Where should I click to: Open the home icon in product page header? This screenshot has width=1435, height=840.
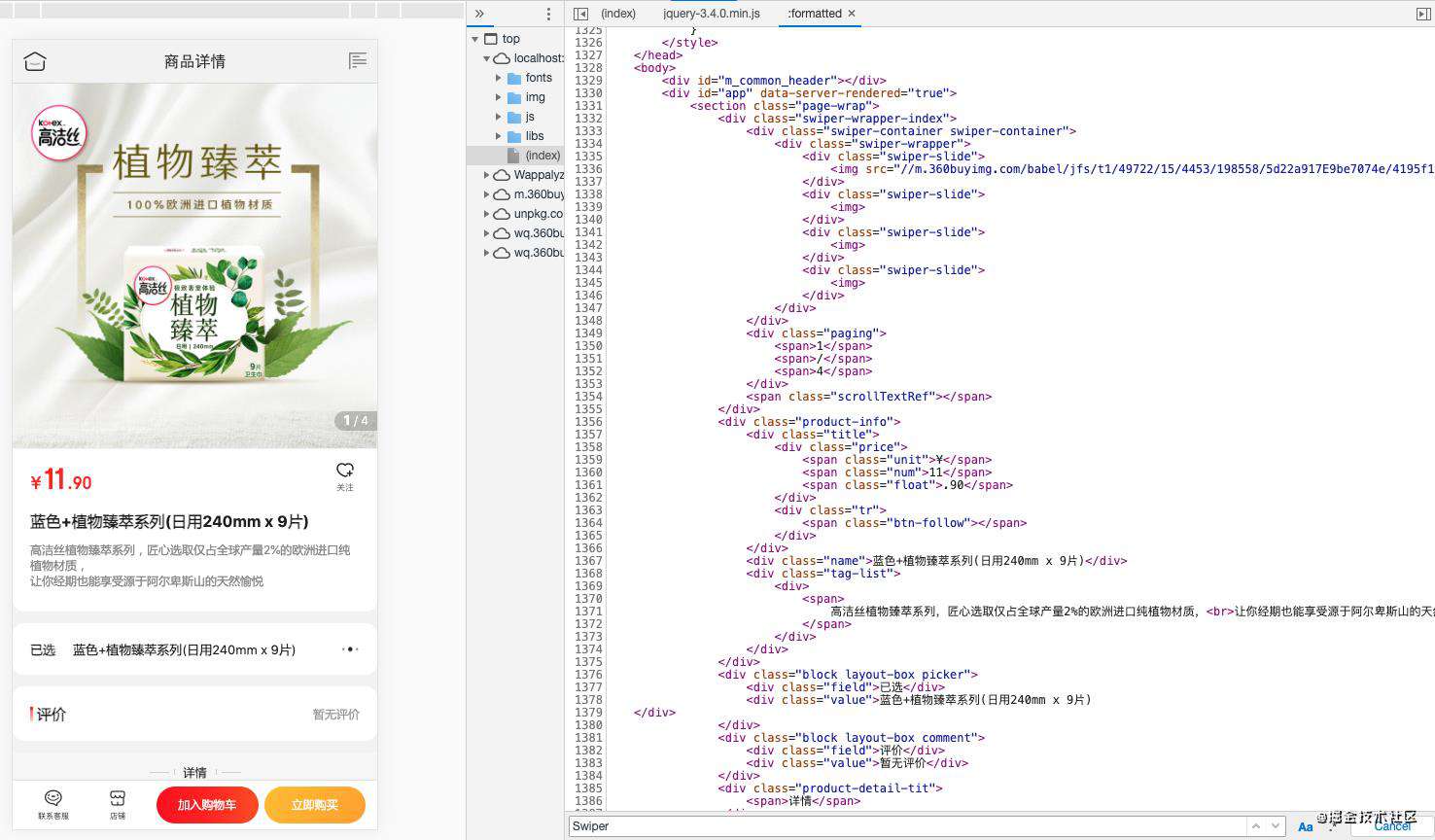pos(35,61)
